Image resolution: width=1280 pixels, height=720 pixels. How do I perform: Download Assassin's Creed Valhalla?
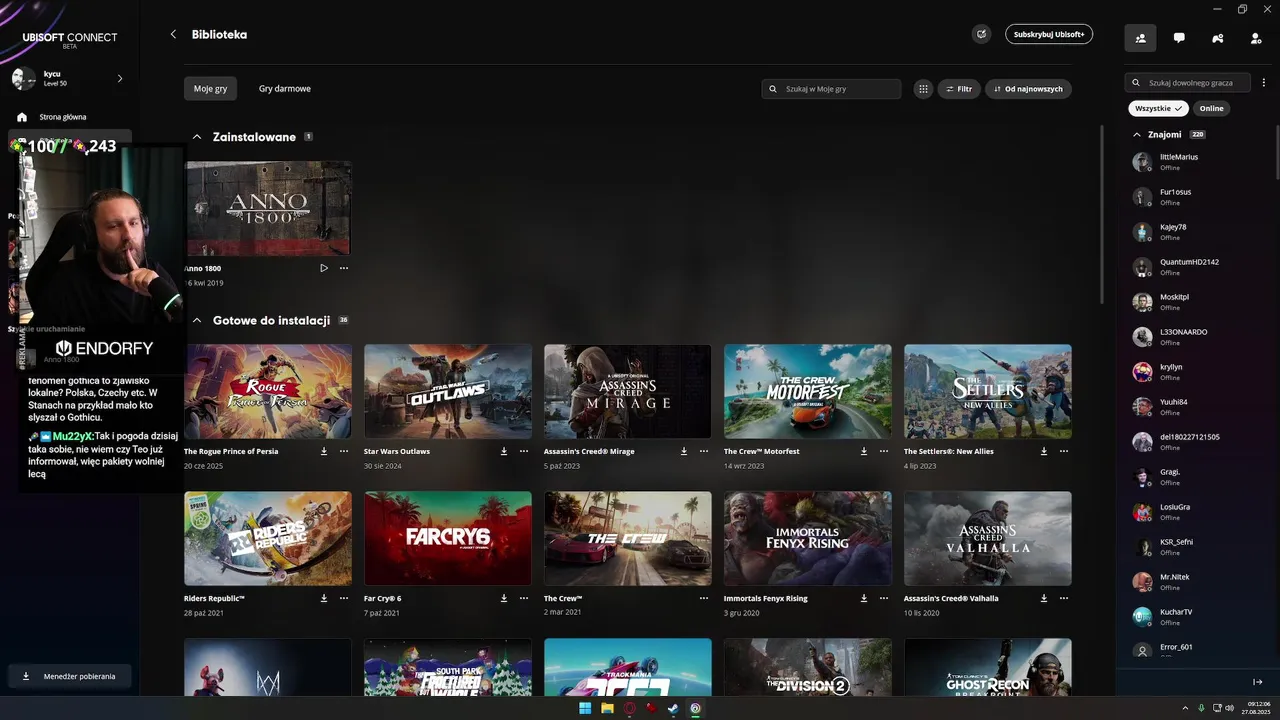click(1044, 598)
